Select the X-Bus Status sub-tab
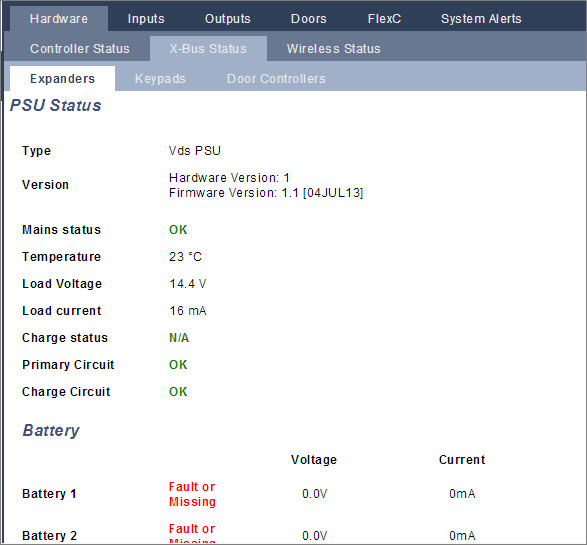This screenshot has width=587, height=545. [208, 49]
